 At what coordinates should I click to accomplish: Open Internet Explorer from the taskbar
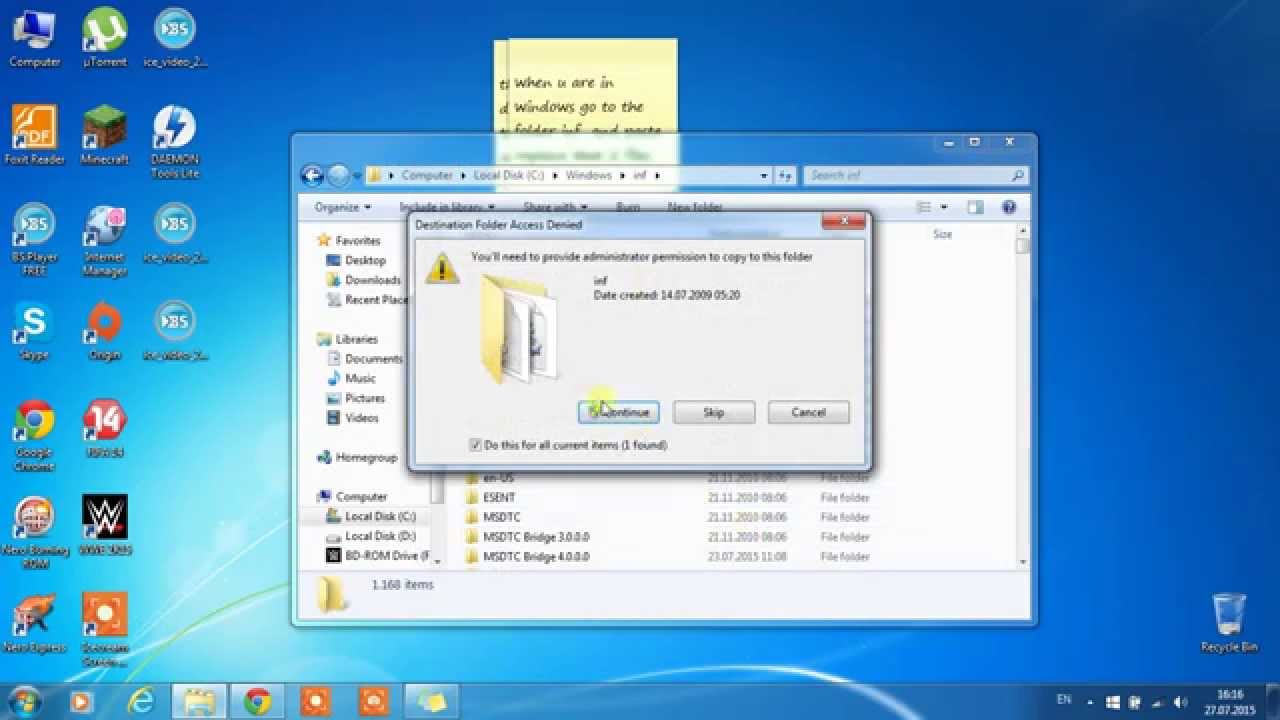(142, 701)
